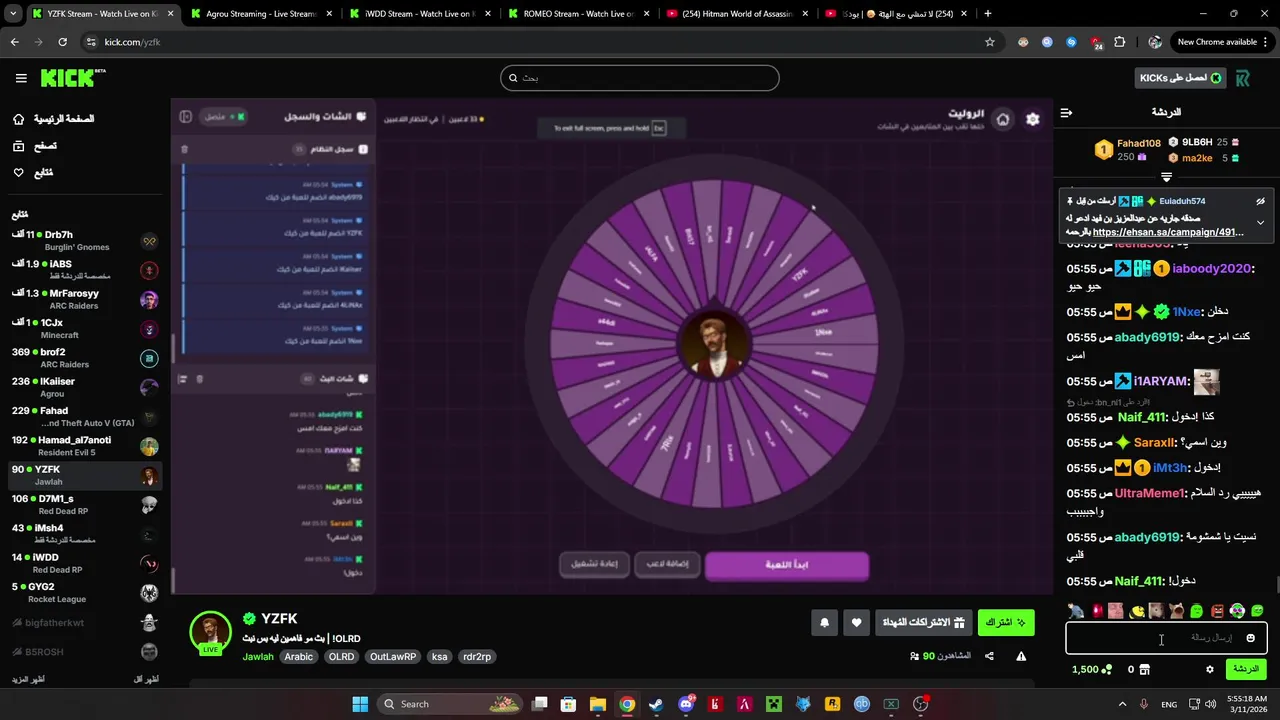This screenshot has height=720, width=1280.
Task: Click the Kick search field
Action: (640, 78)
